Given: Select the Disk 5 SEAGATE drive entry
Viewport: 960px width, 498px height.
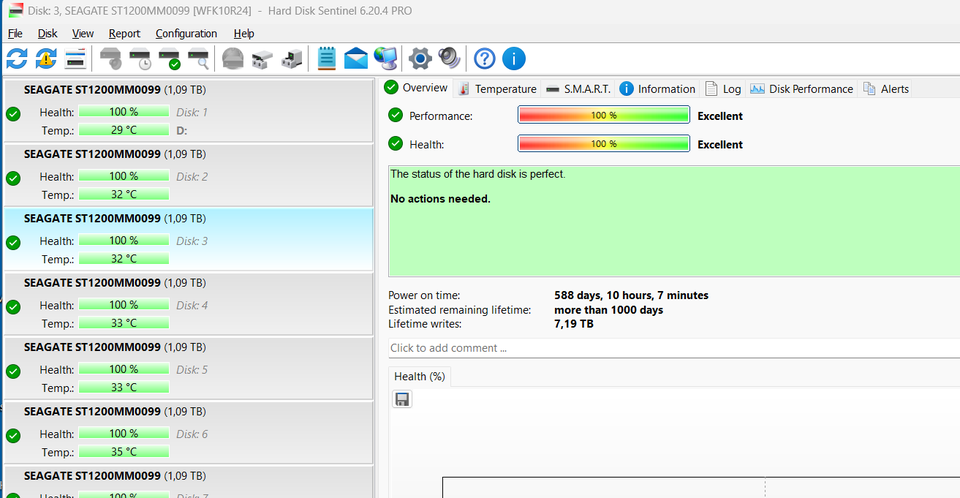Looking at the screenshot, I should click(x=189, y=368).
